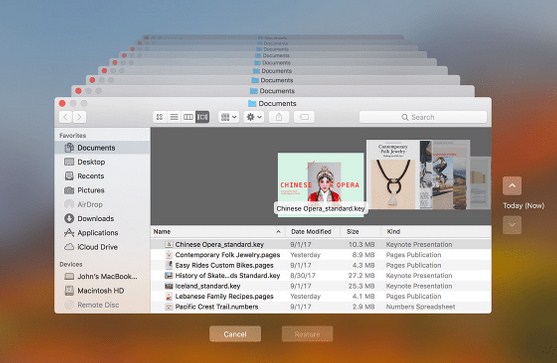557x363 pixels.
Task: Select Iceland_standard.key in the list
Action: tap(321, 286)
